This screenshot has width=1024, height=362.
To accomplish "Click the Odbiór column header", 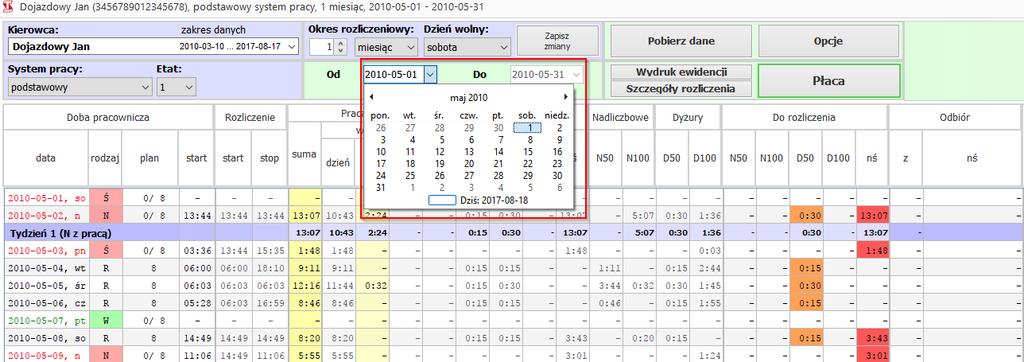I will 955,118.
